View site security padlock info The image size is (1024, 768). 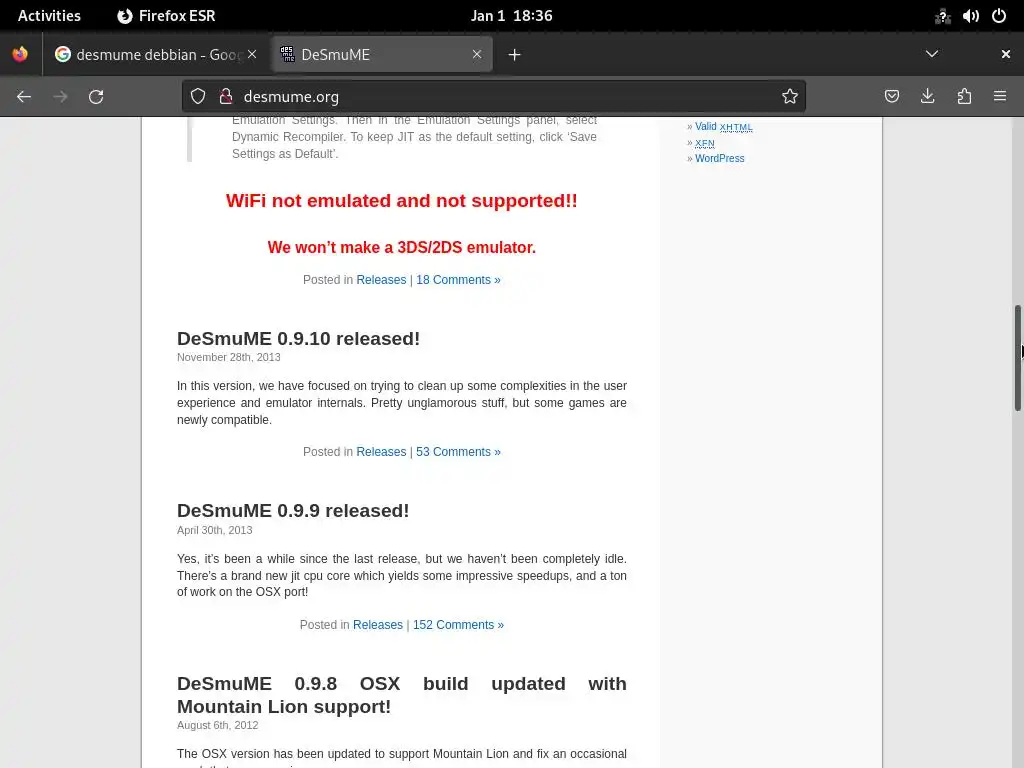[226, 97]
